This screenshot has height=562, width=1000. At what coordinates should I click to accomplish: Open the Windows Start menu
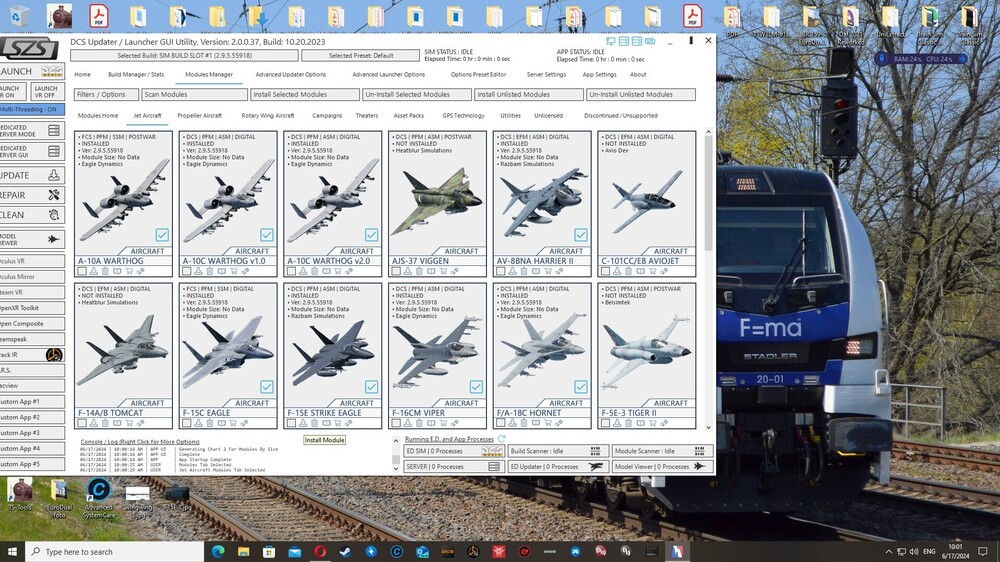[12, 551]
